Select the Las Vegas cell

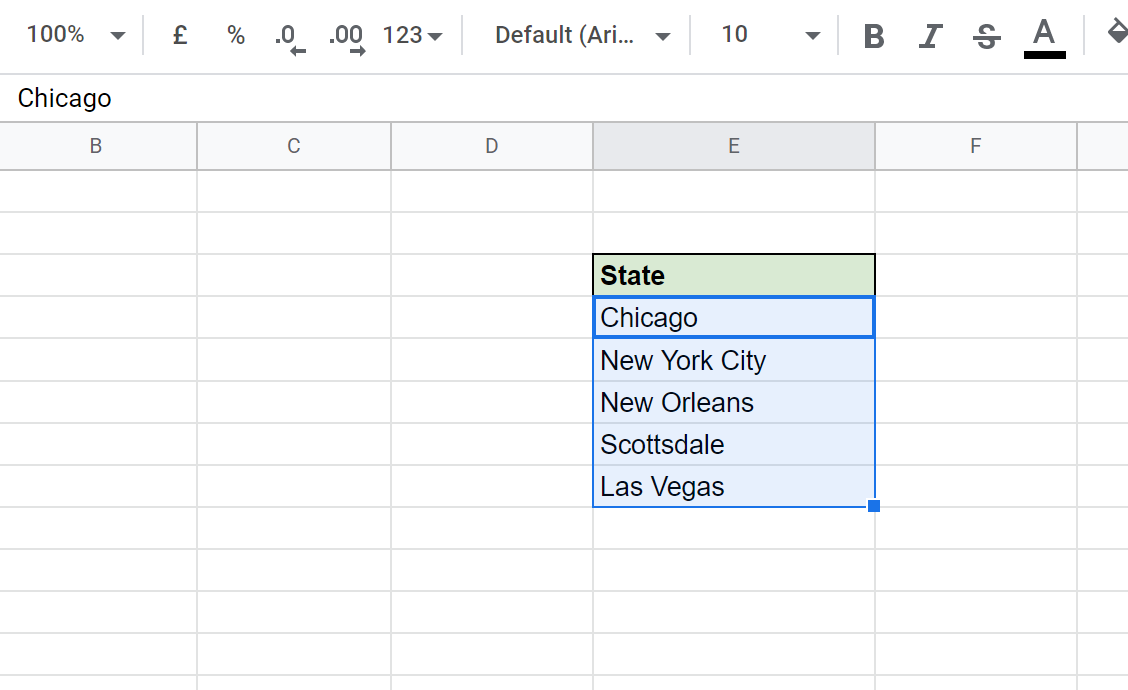coord(734,486)
